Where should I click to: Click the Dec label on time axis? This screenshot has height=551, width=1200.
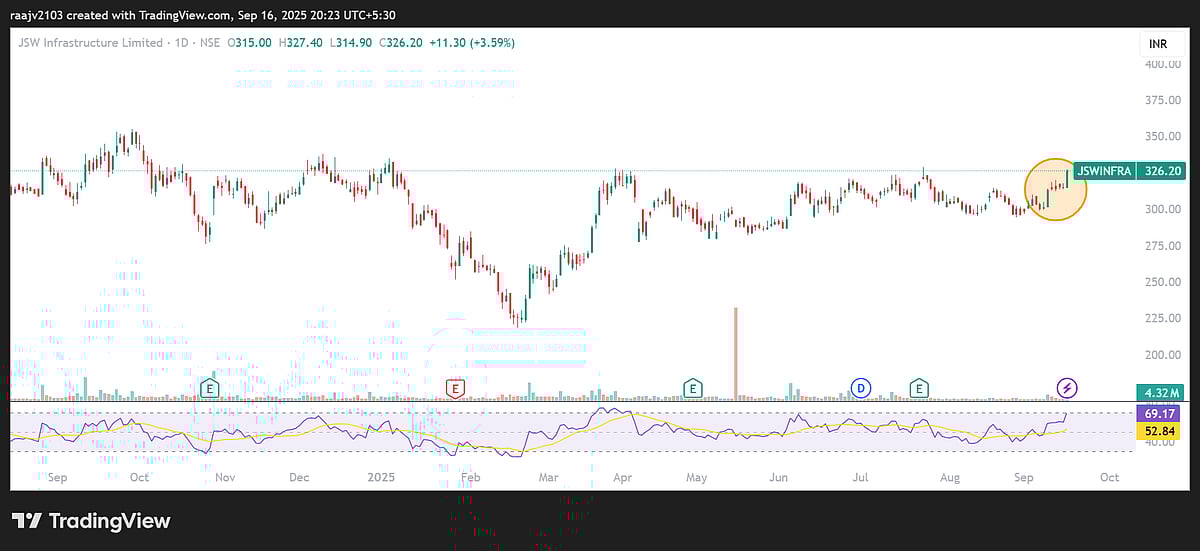pyautogui.click(x=299, y=478)
